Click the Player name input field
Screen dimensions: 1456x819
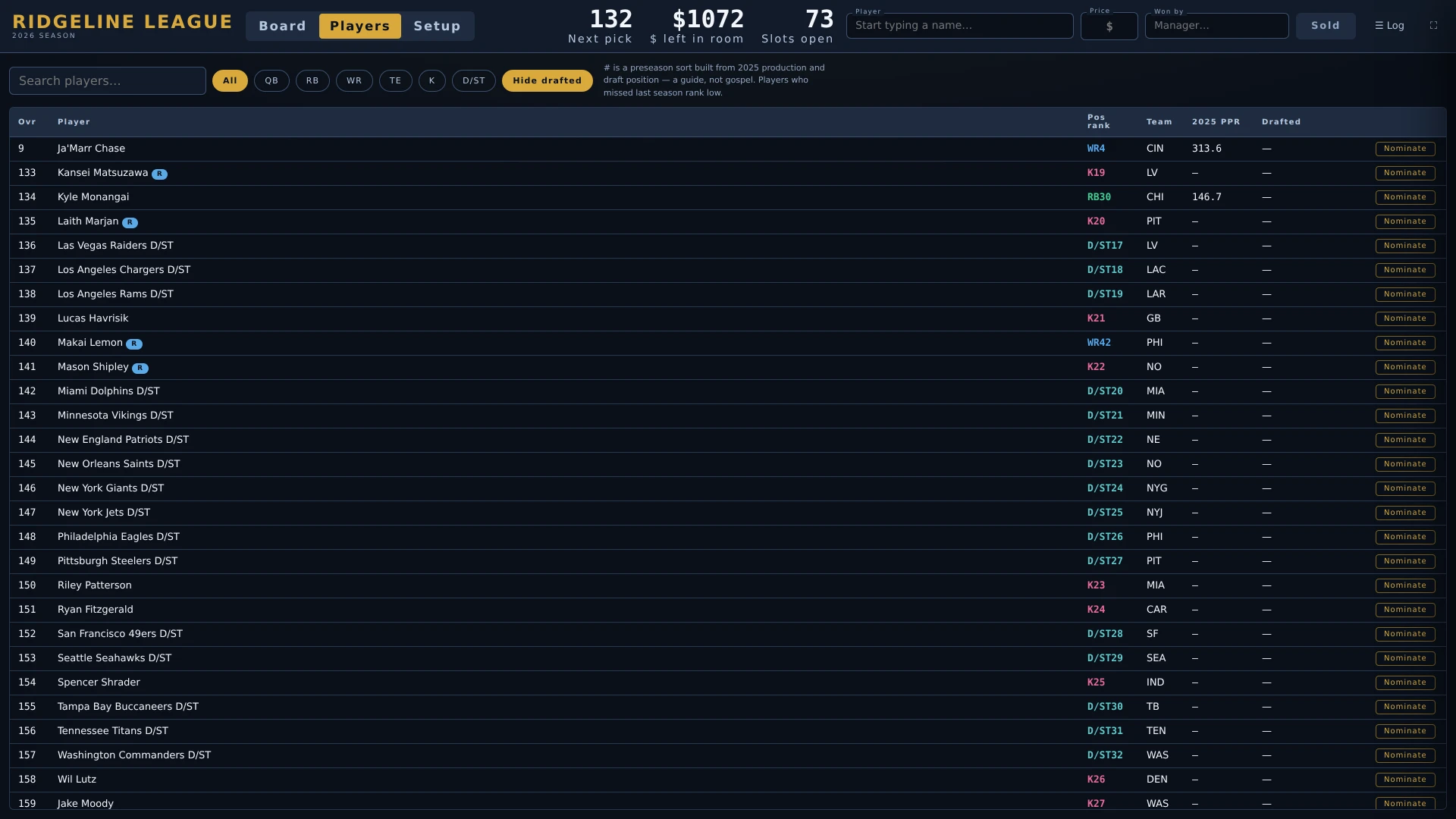coord(959,26)
